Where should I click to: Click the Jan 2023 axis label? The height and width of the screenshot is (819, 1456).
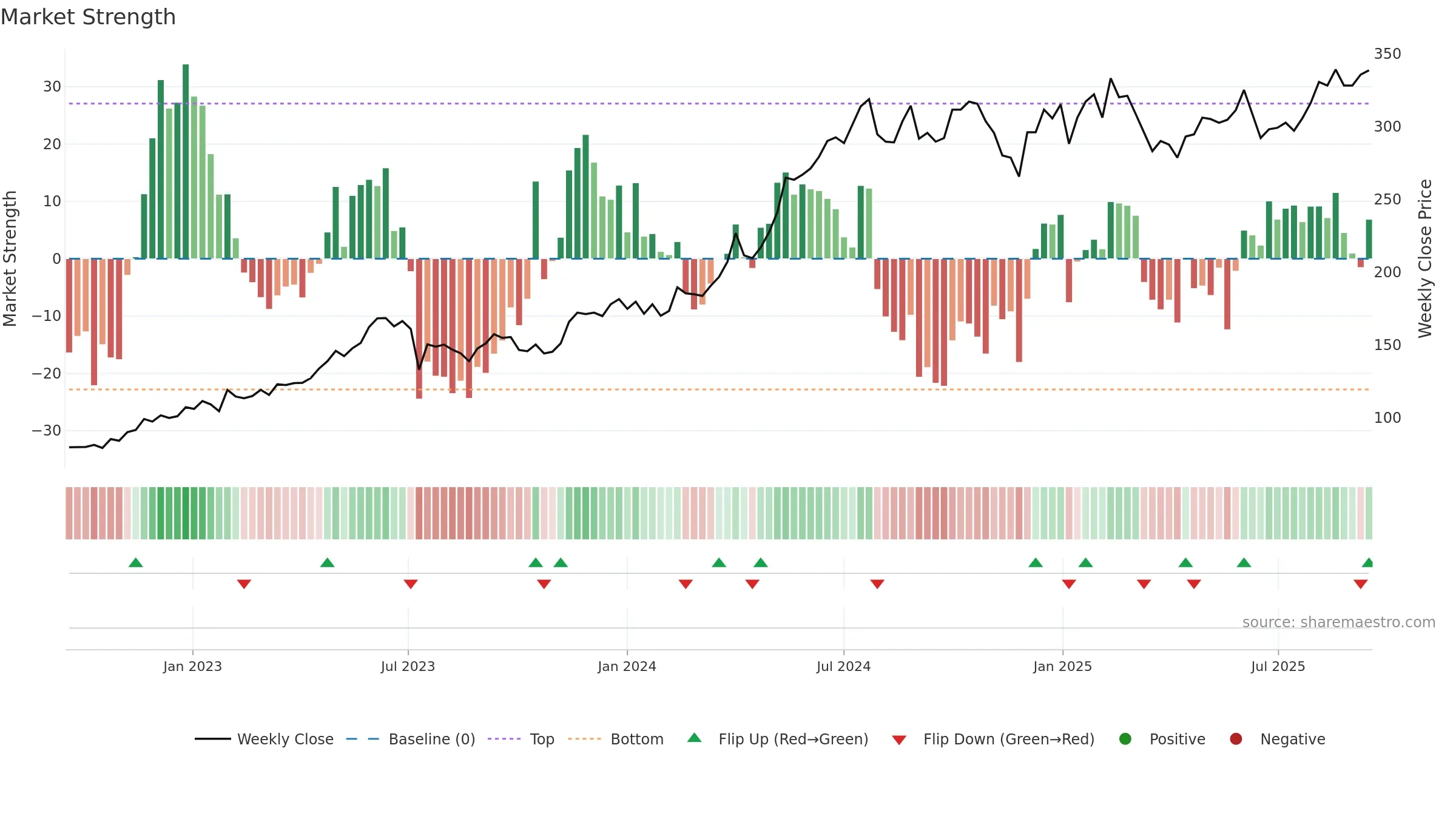[192, 666]
